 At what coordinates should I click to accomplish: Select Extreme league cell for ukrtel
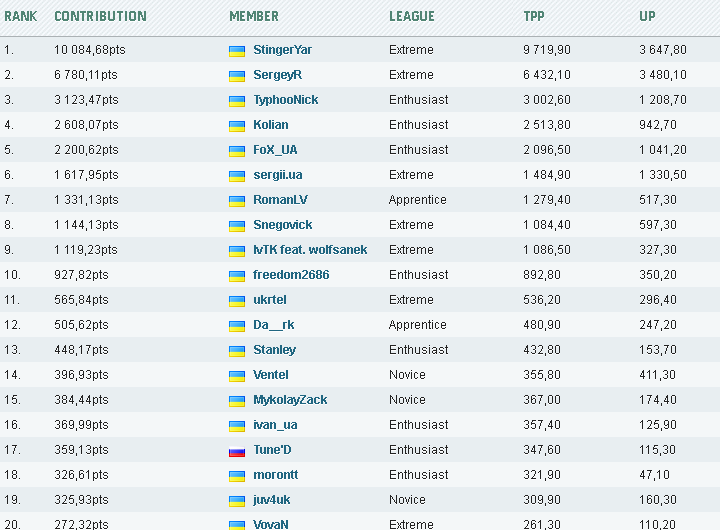pyautogui.click(x=411, y=299)
